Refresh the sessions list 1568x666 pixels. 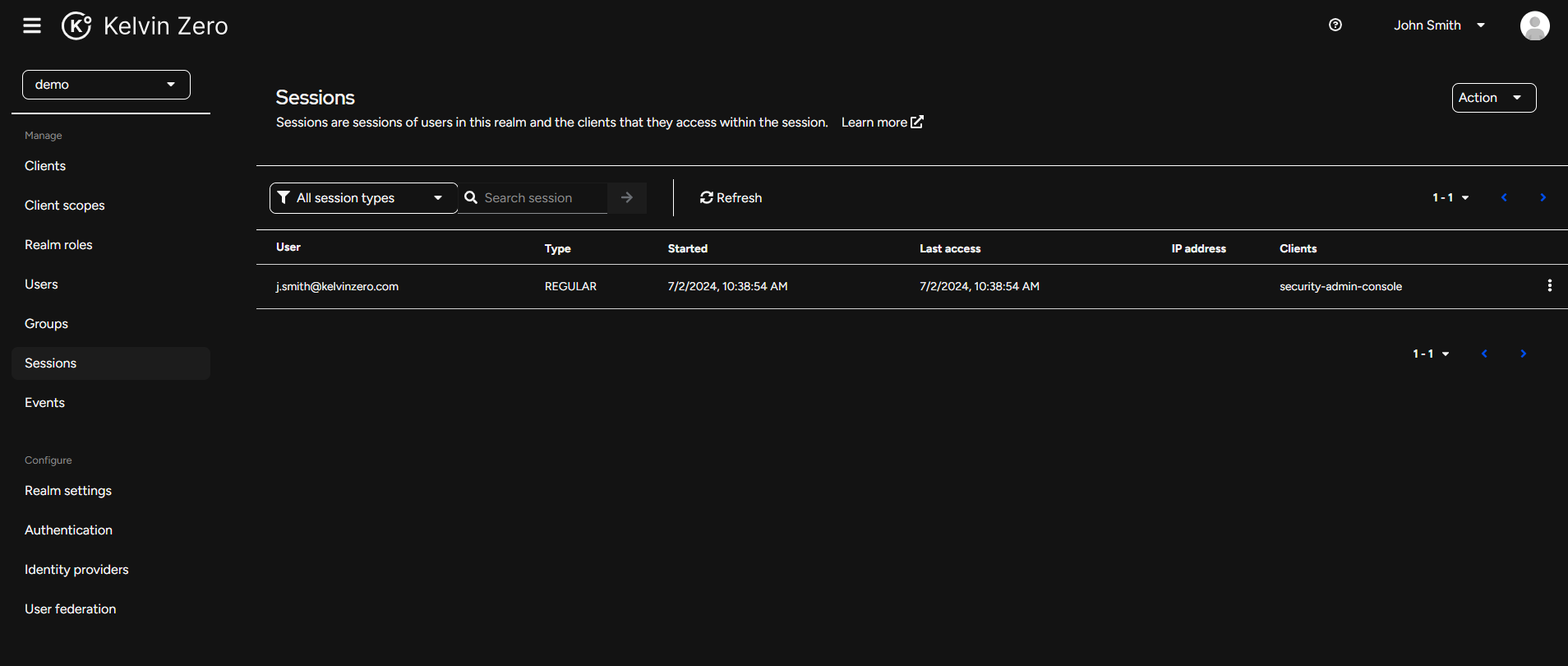pyautogui.click(x=731, y=197)
